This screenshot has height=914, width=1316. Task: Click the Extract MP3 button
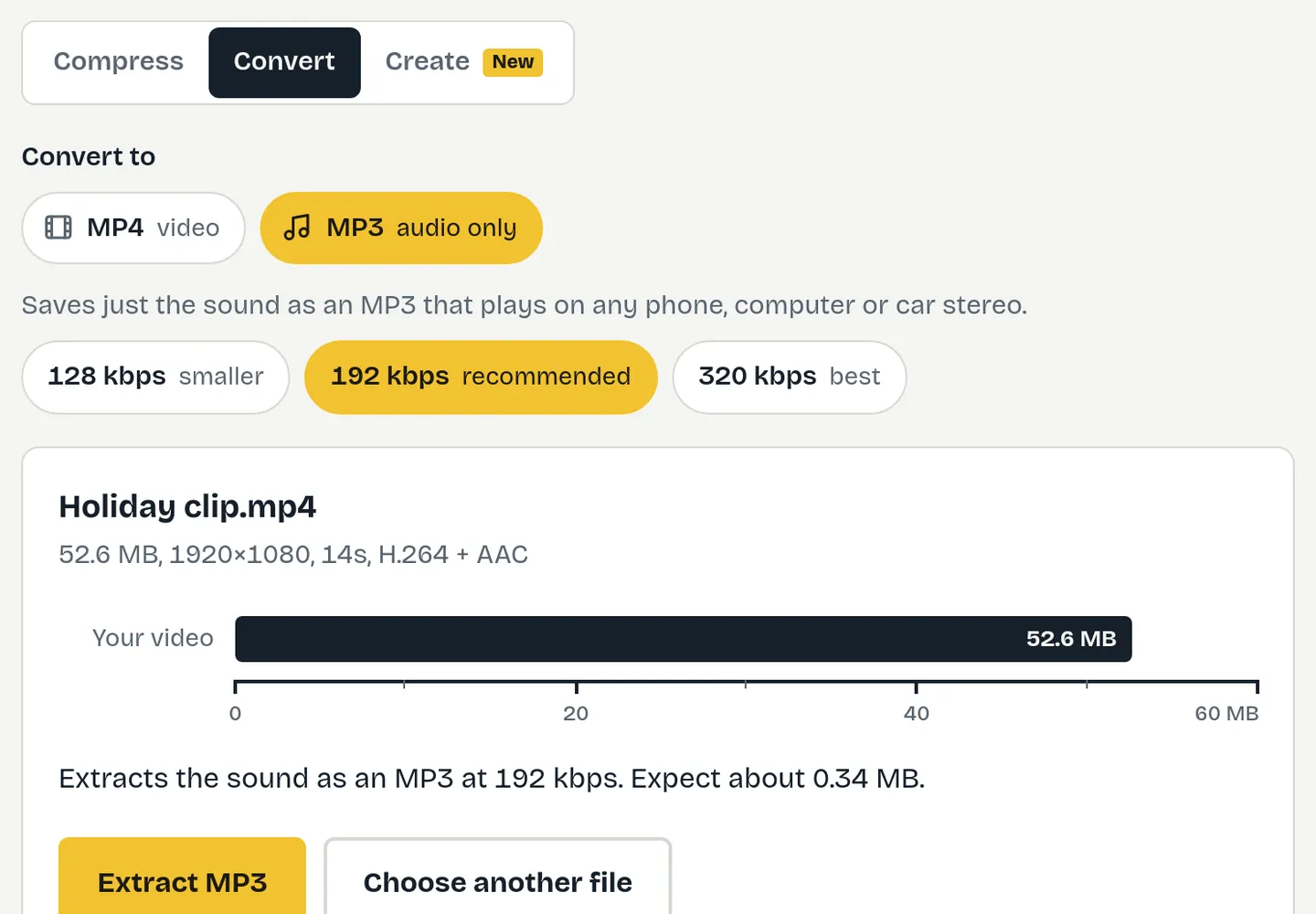tap(182, 877)
